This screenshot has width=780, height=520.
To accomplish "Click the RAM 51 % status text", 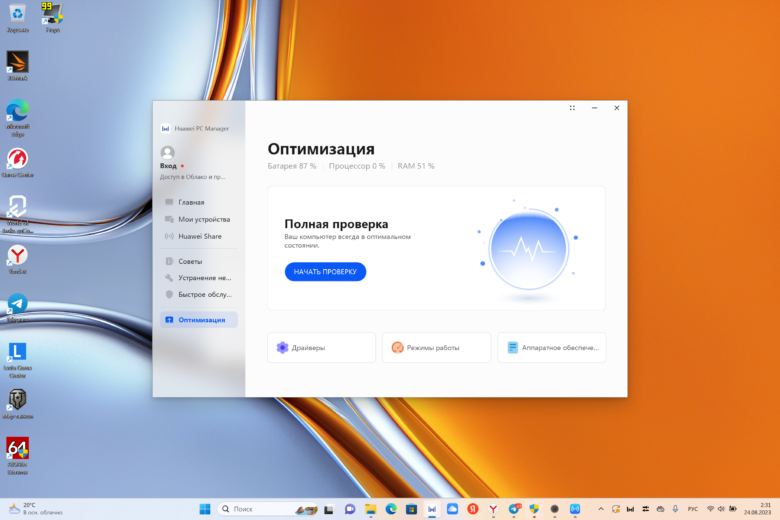I will (x=416, y=166).
